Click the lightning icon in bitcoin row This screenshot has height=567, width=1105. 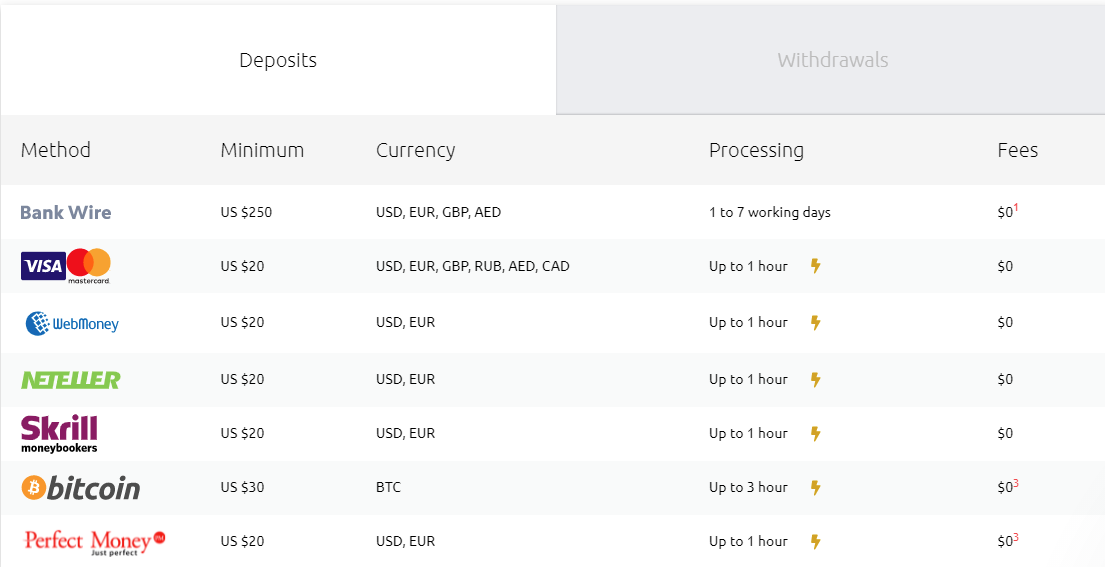(815, 487)
